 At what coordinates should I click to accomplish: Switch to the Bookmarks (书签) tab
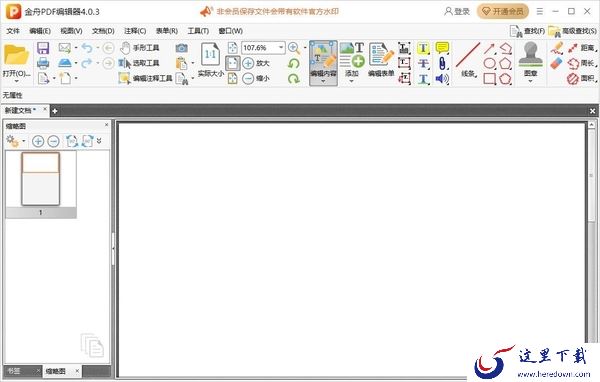pos(14,371)
